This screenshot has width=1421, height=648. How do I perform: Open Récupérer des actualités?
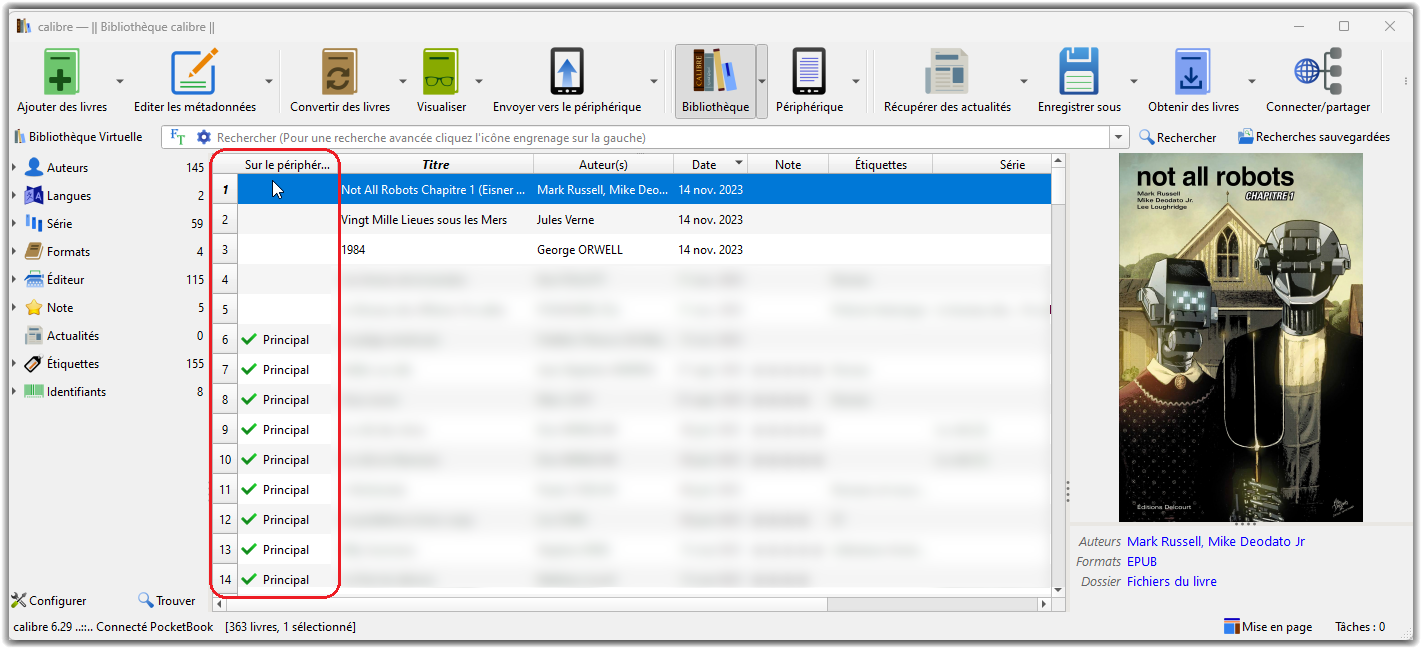(946, 74)
